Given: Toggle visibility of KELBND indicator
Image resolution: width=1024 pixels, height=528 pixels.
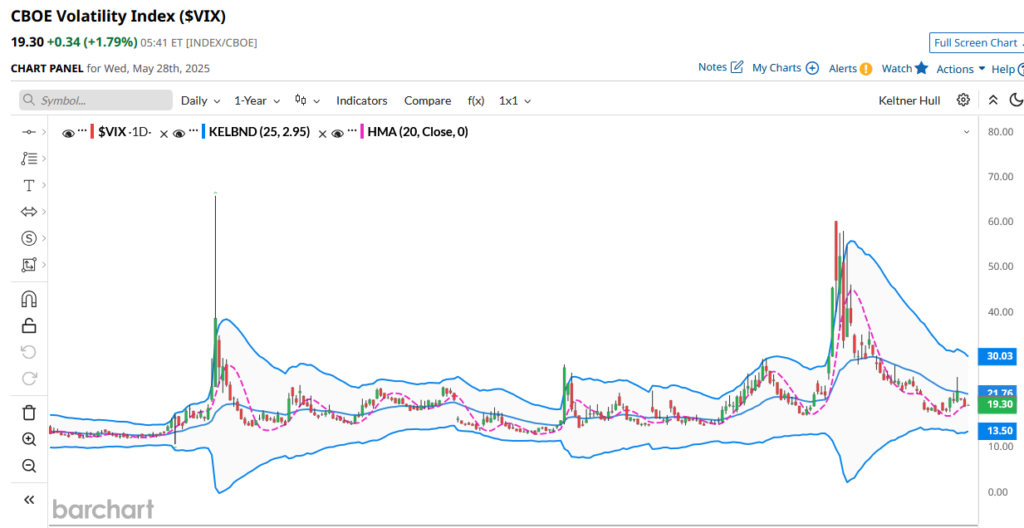Looking at the screenshot, I should pos(178,132).
